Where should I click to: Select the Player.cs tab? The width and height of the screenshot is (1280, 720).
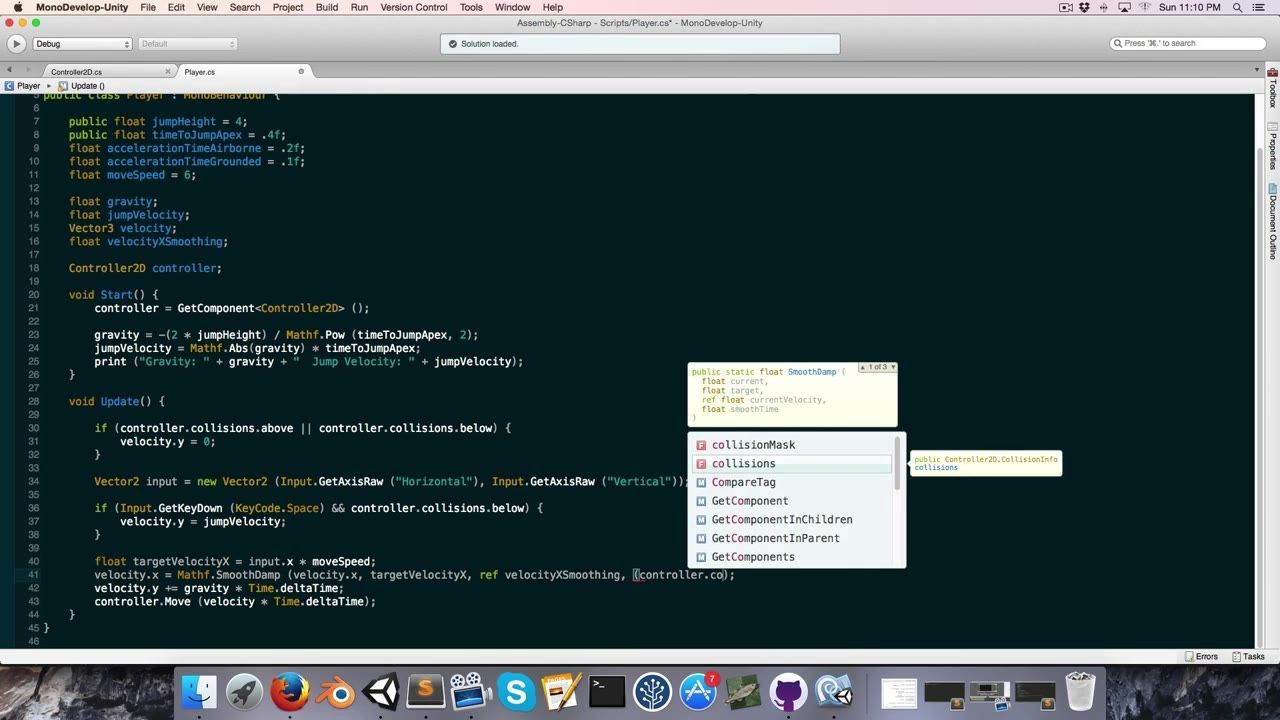pos(199,72)
